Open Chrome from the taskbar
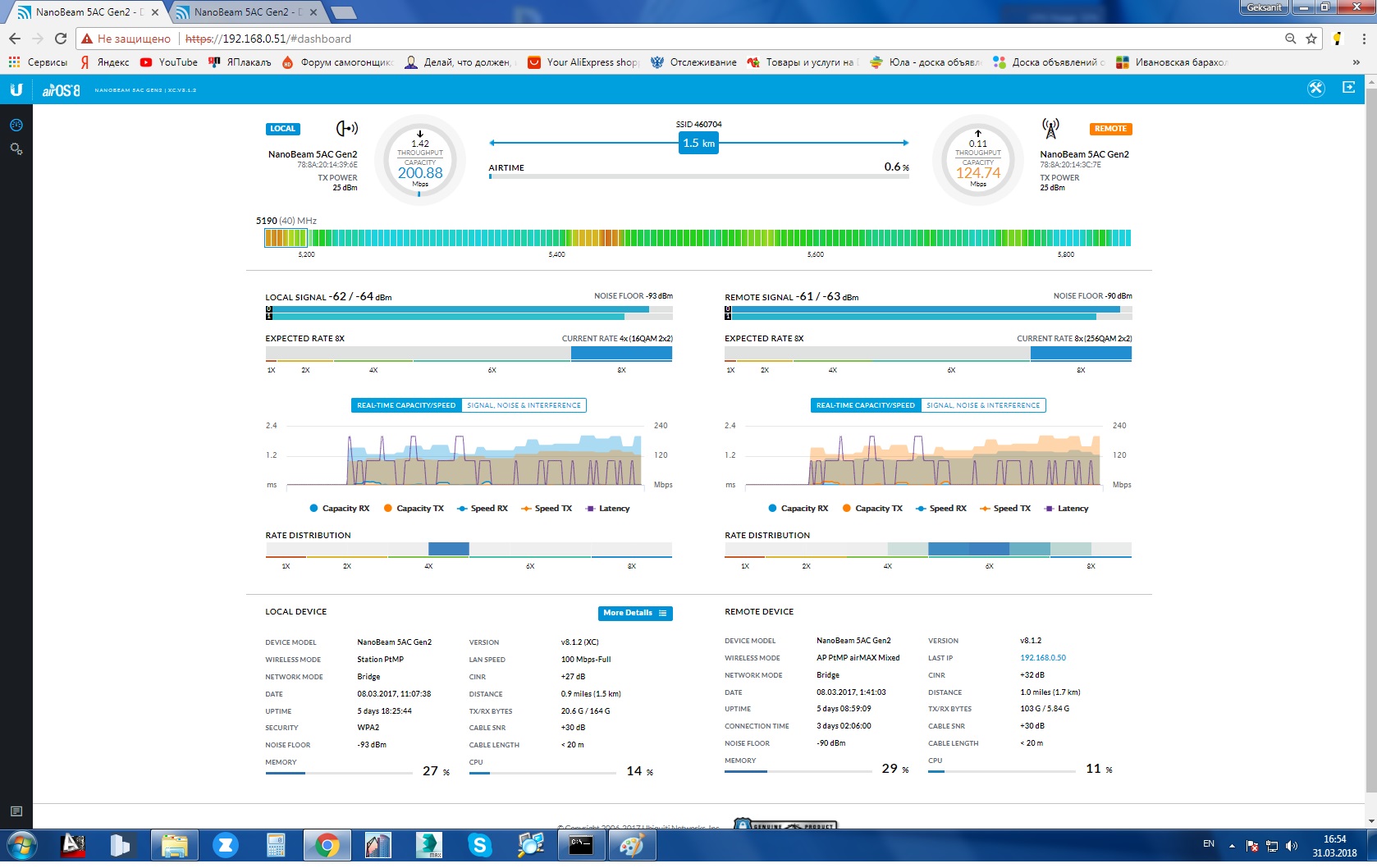Screen dimensions: 1377x868 [327, 845]
